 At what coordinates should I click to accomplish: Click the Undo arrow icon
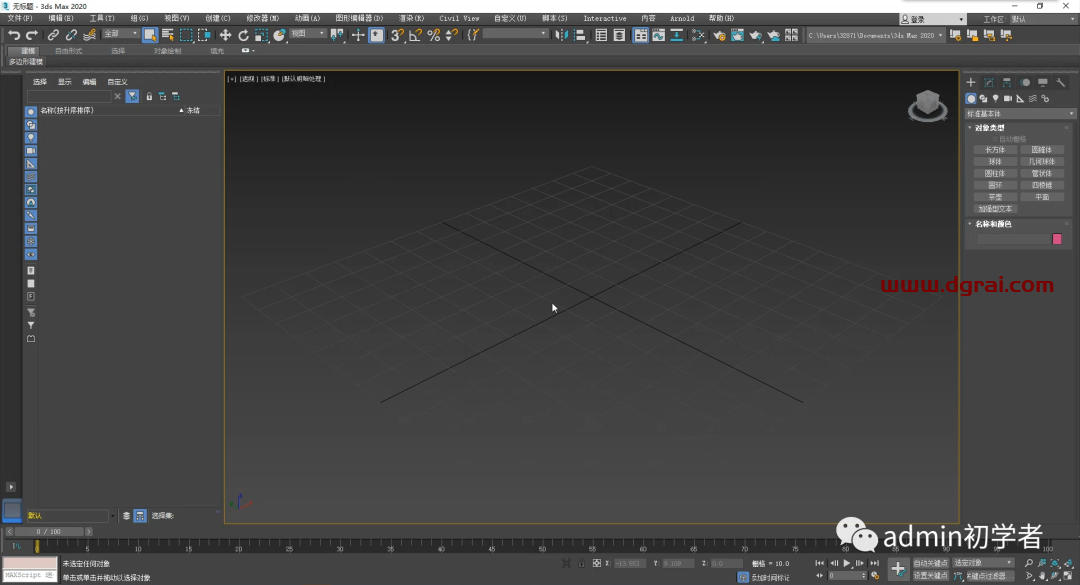coord(14,35)
